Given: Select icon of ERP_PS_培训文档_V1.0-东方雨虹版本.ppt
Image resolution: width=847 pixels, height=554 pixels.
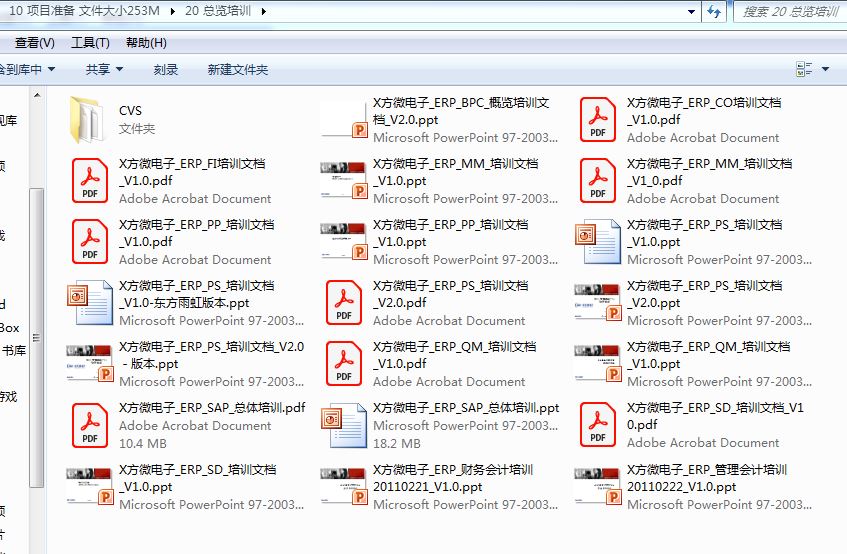Looking at the screenshot, I should pos(90,302).
